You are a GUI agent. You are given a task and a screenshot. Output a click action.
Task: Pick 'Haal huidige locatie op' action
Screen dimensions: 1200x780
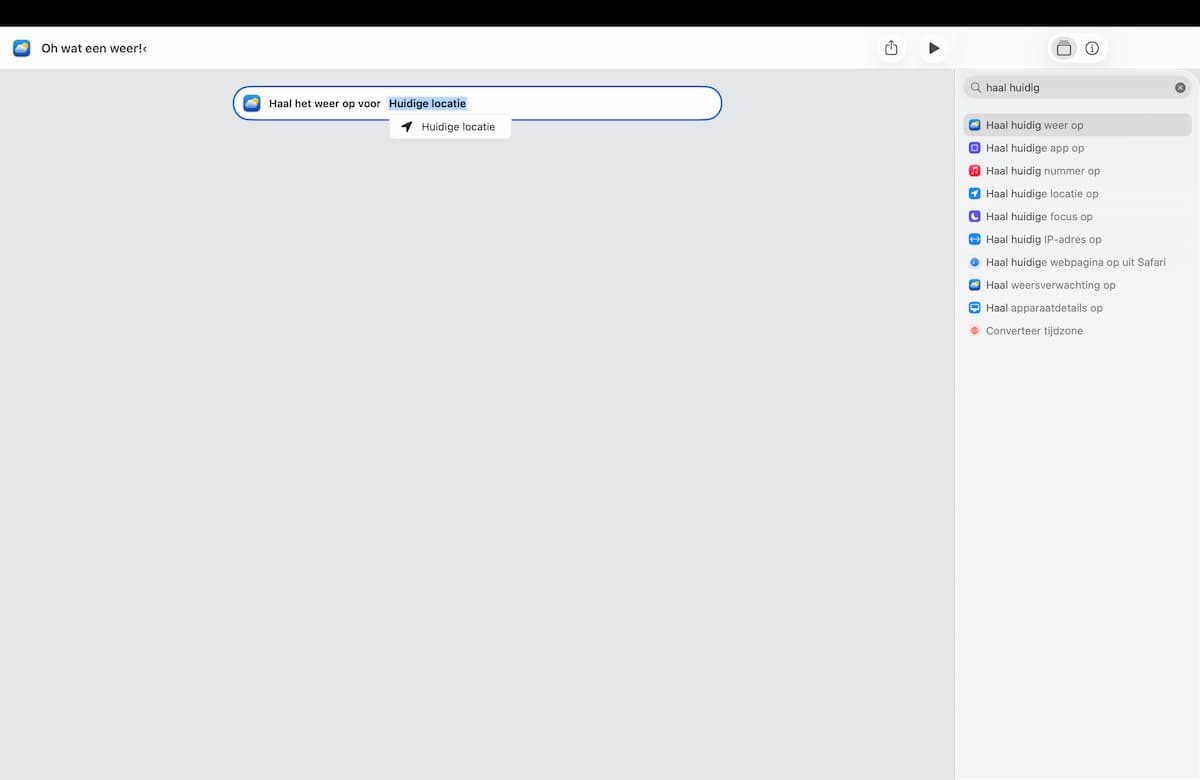[1077, 194]
